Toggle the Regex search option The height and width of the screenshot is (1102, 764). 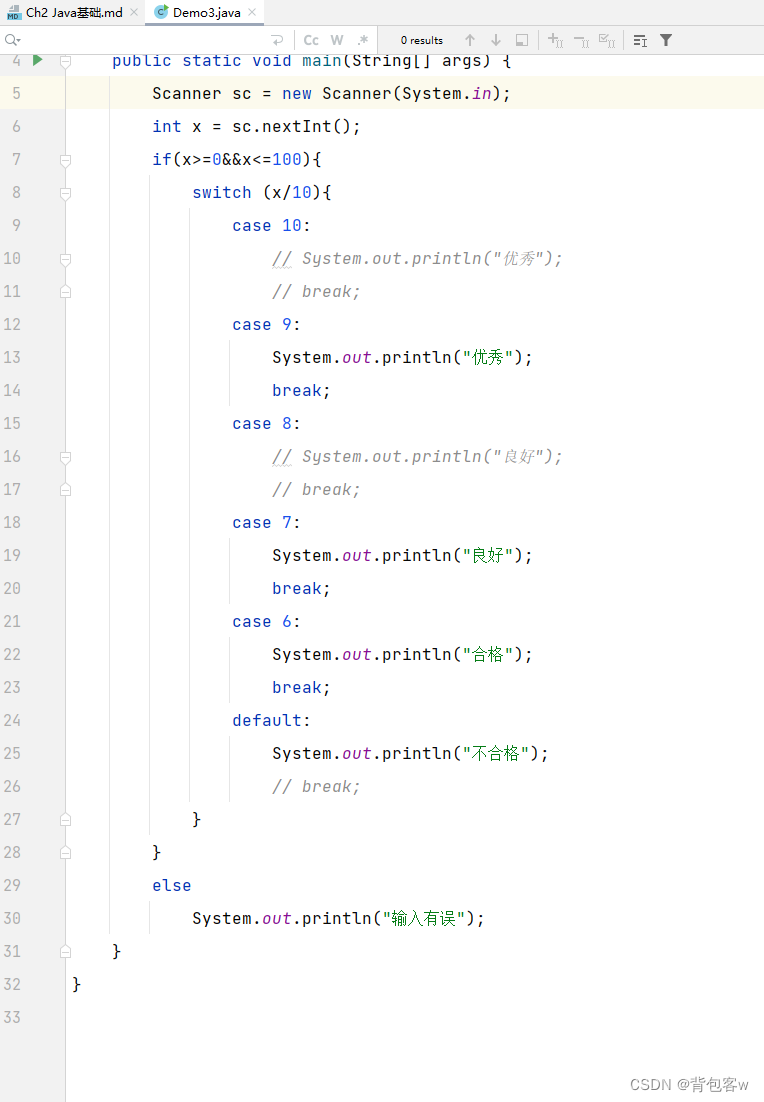tap(362, 40)
